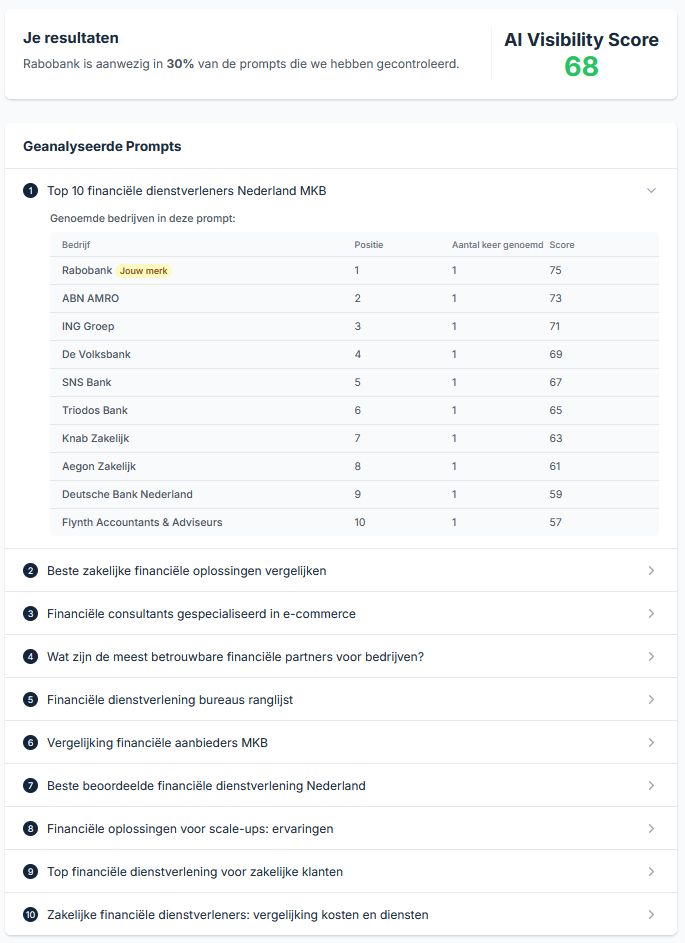Click Flynth's position value 10
Screen dimensions: 685x943
click(x=360, y=522)
